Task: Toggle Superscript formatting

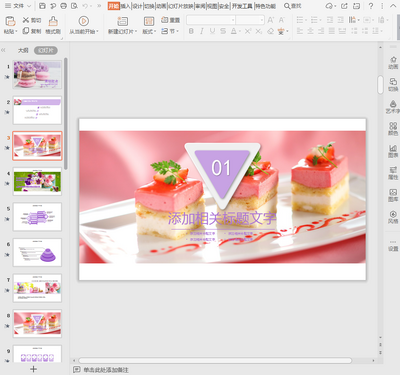Action: [248, 31]
